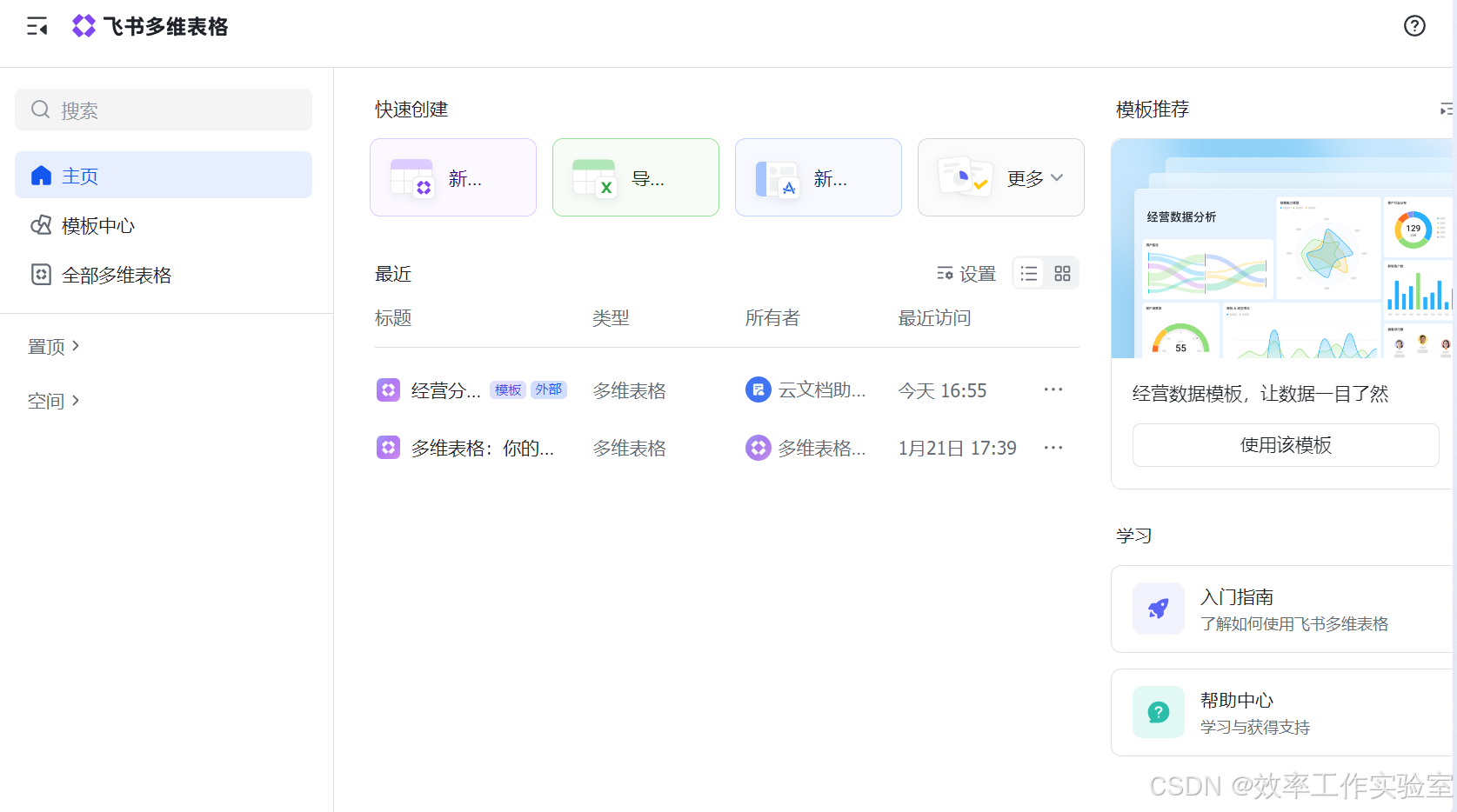The height and width of the screenshot is (812, 1457).
Task: Open 全部多维表格 list
Action: click(x=164, y=276)
